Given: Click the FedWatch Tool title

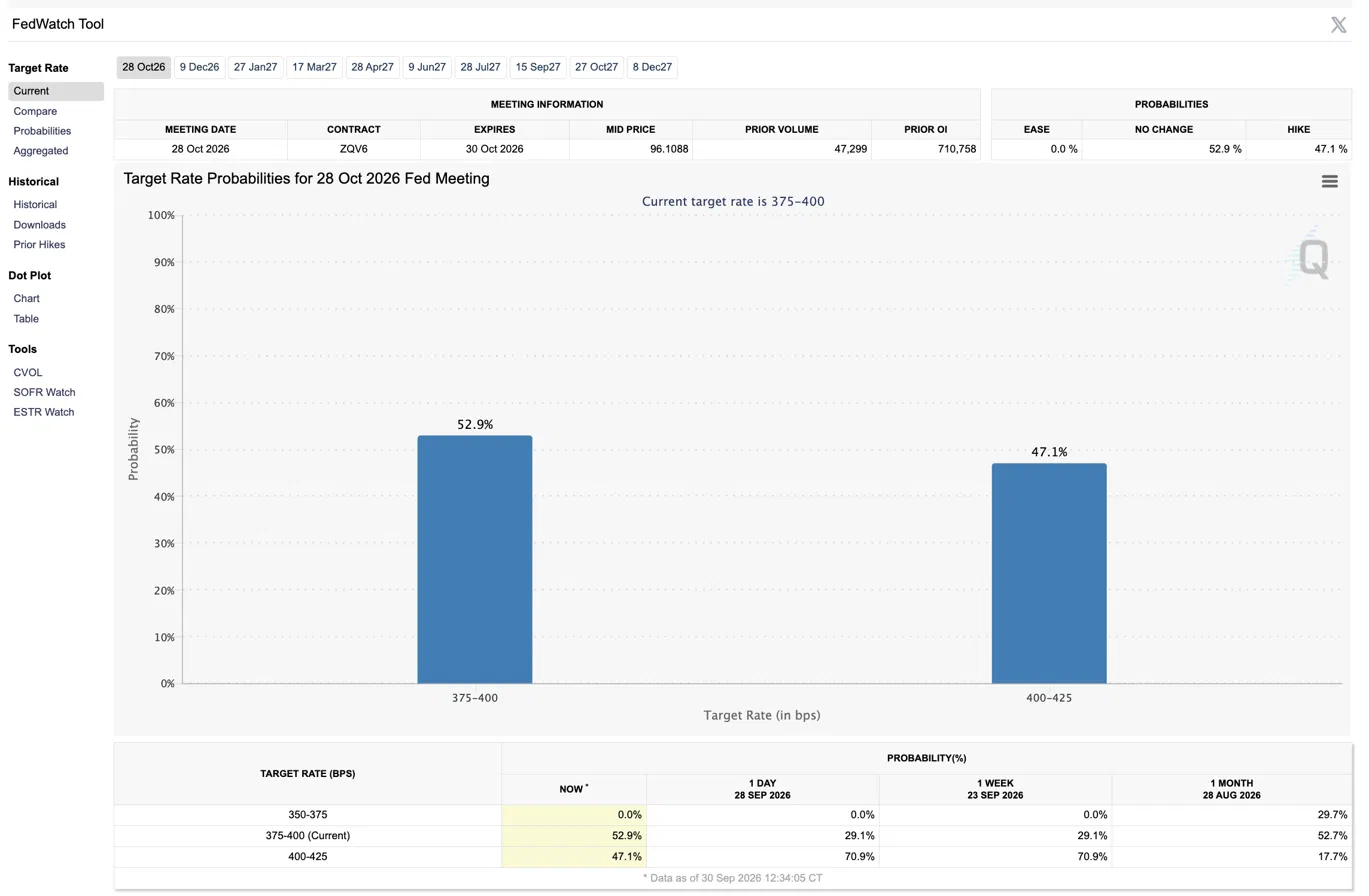Looking at the screenshot, I should pos(57,24).
